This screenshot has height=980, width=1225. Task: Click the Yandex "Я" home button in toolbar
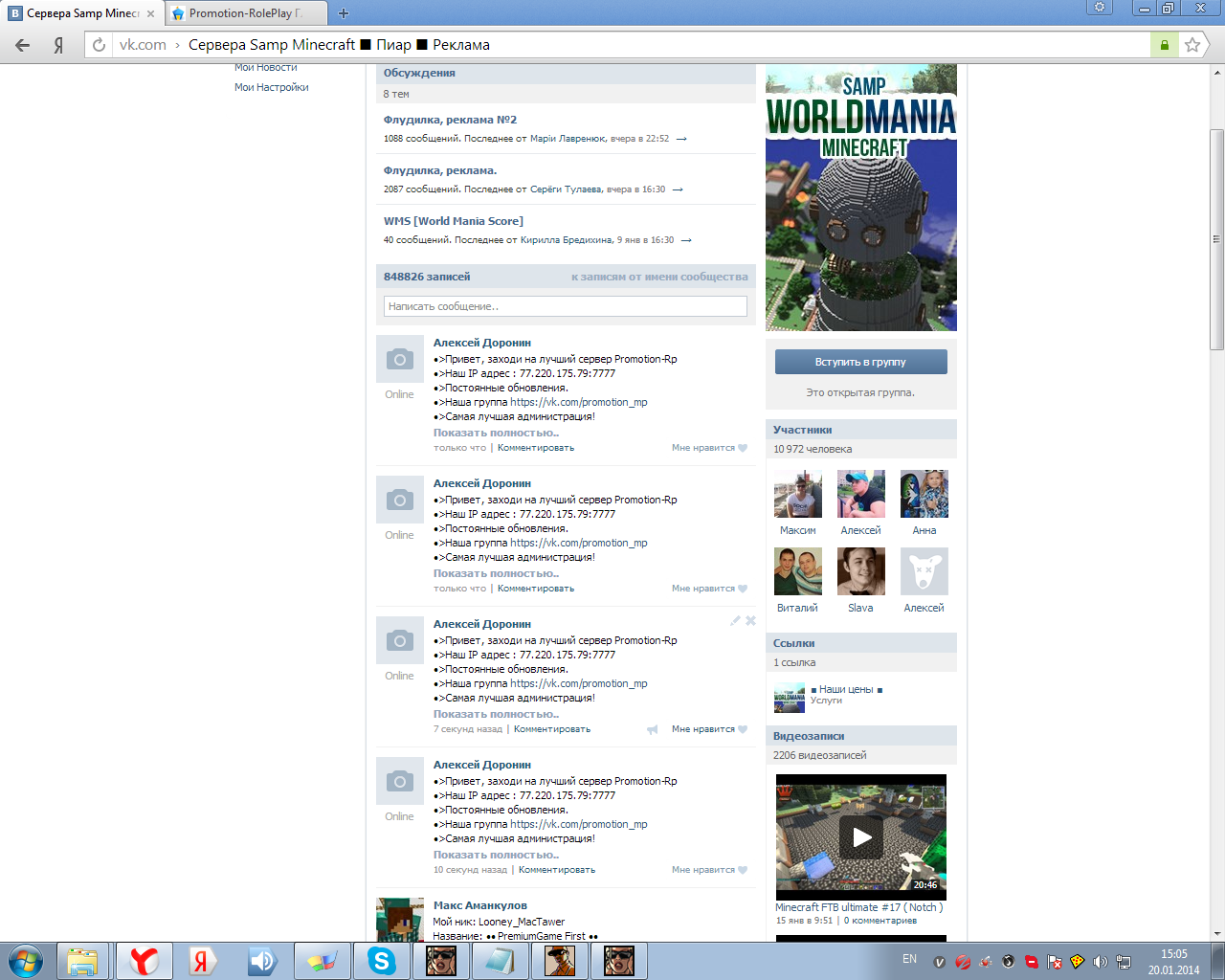[x=58, y=45]
